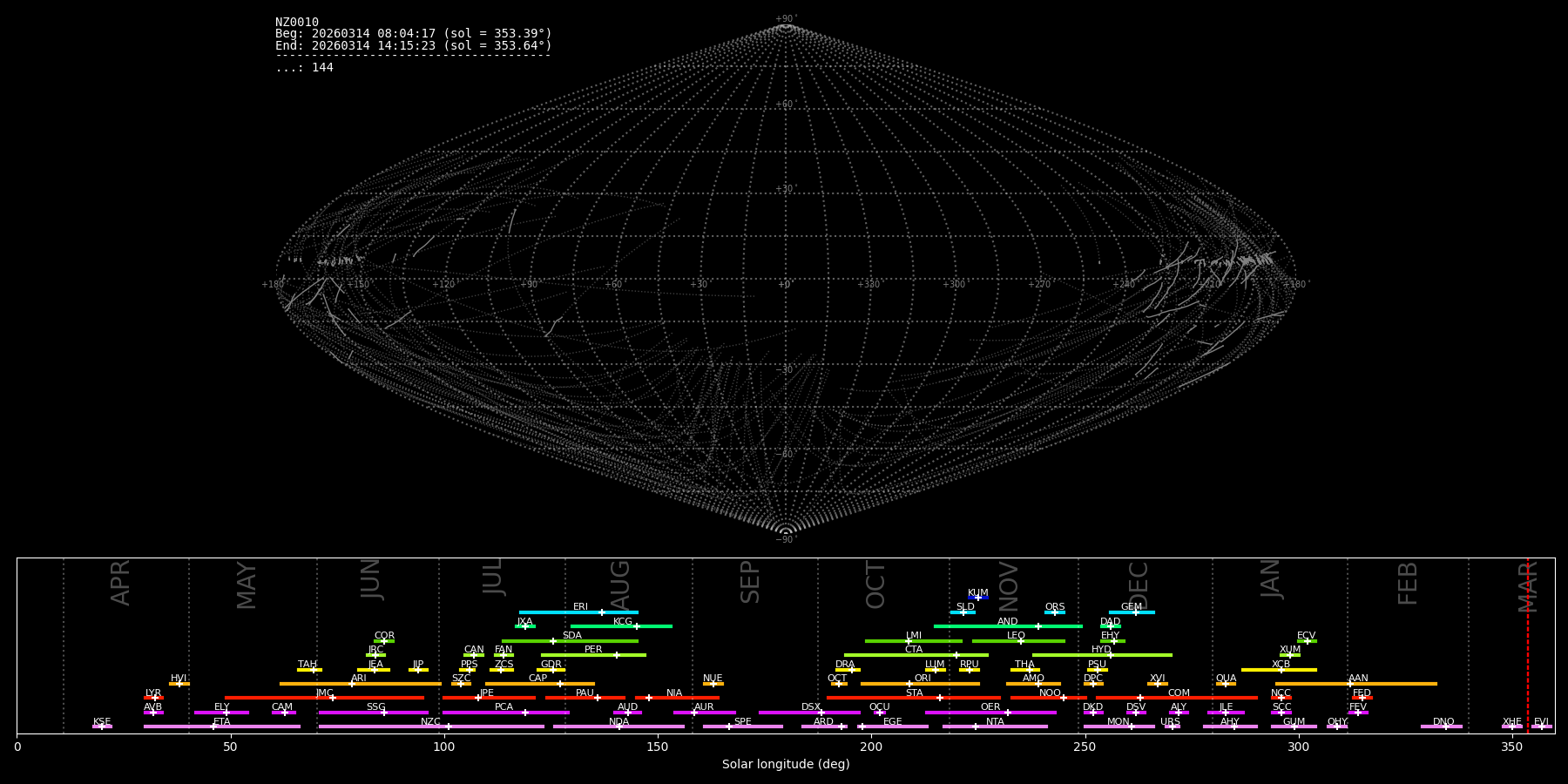Click the AAN shower label
This screenshot has height=784, width=1568.
point(1358,679)
